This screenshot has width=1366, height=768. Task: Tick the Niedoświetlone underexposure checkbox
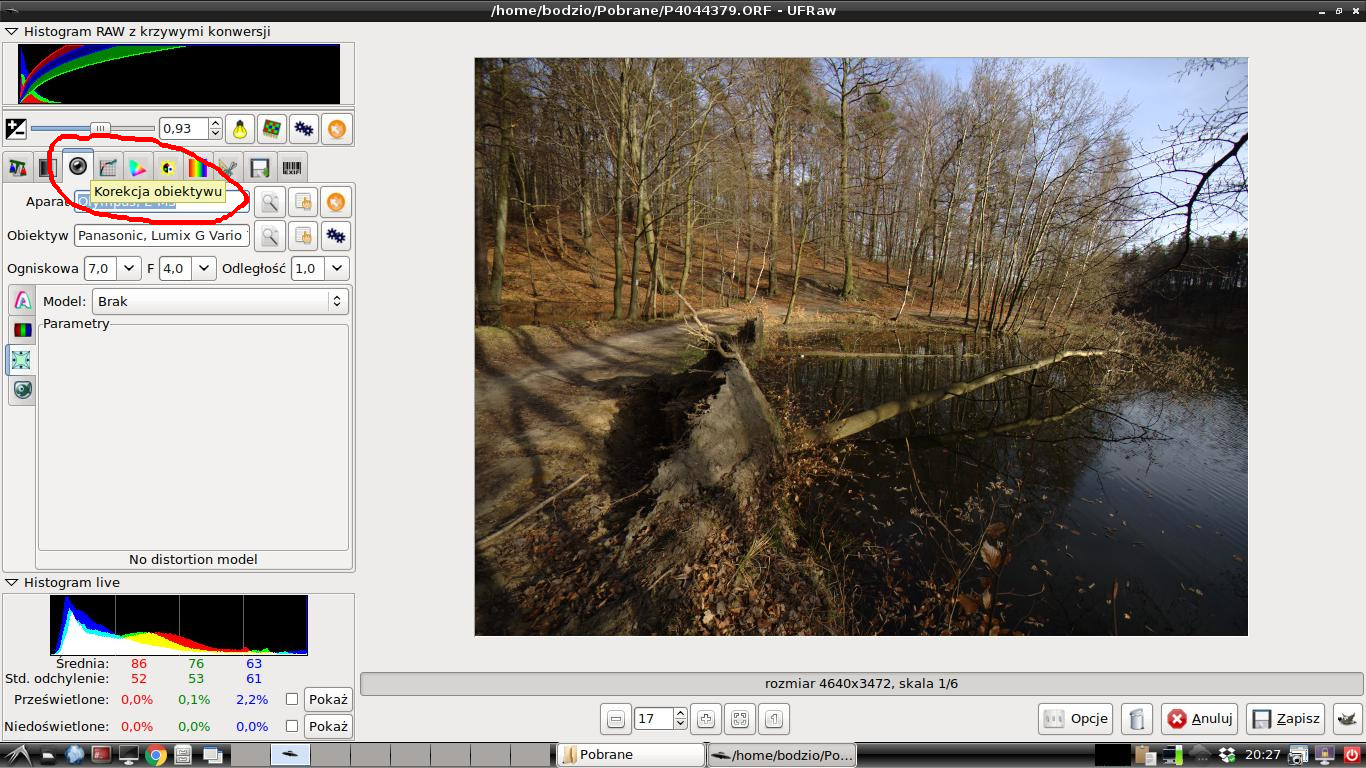(292, 726)
